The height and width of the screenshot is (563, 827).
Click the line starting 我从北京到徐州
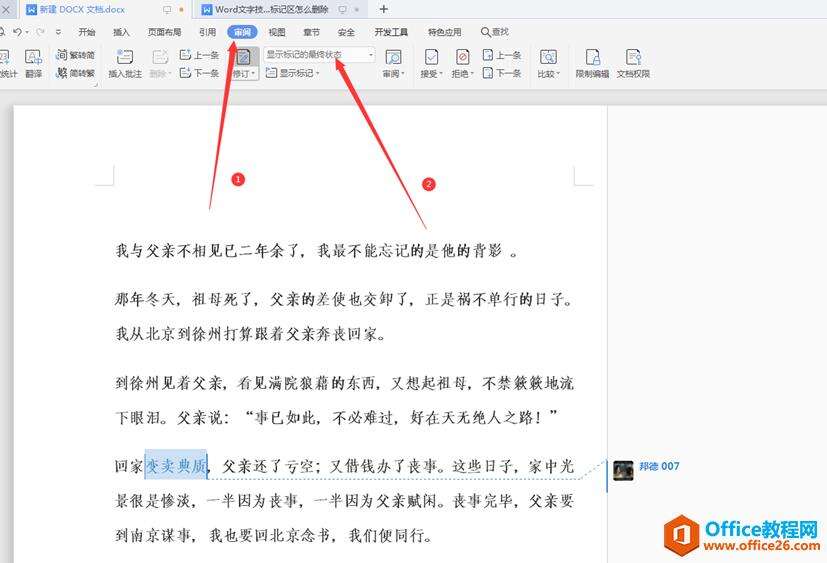point(251,334)
